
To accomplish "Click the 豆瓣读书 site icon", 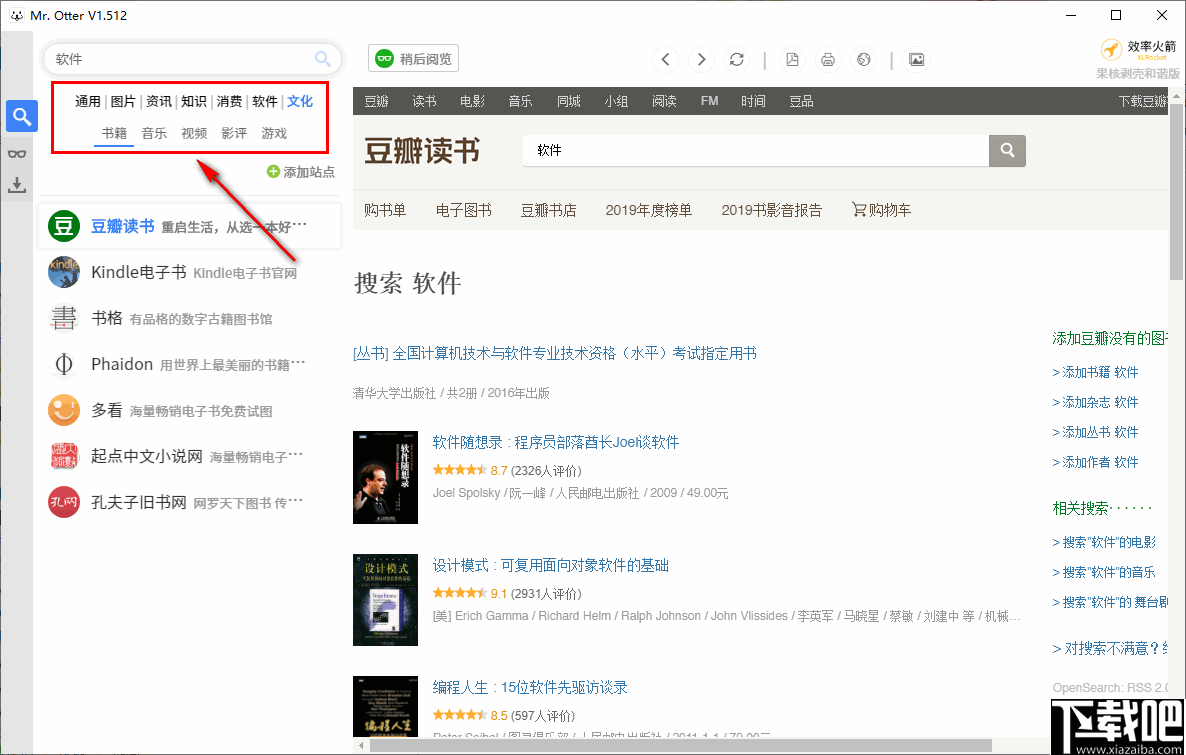I will [x=64, y=225].
